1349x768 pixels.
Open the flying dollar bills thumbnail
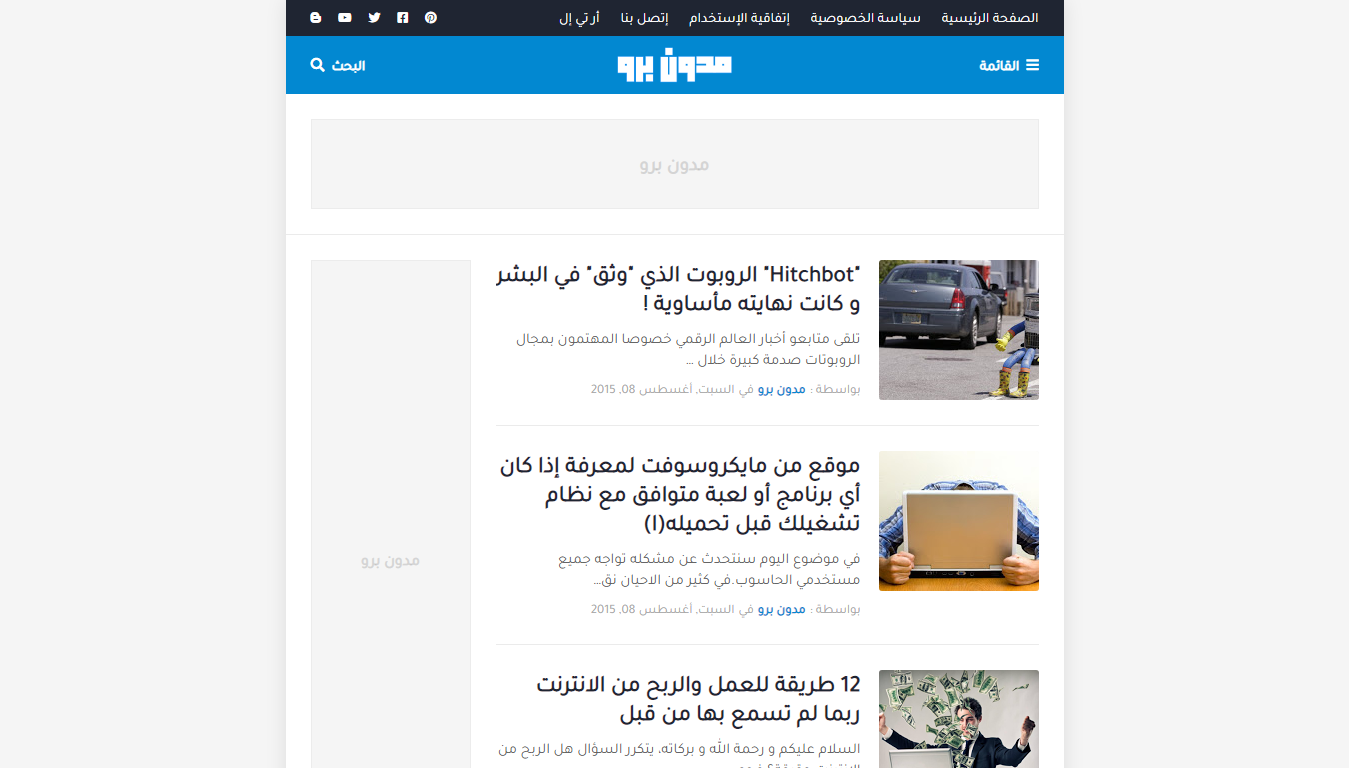(959, 719)
